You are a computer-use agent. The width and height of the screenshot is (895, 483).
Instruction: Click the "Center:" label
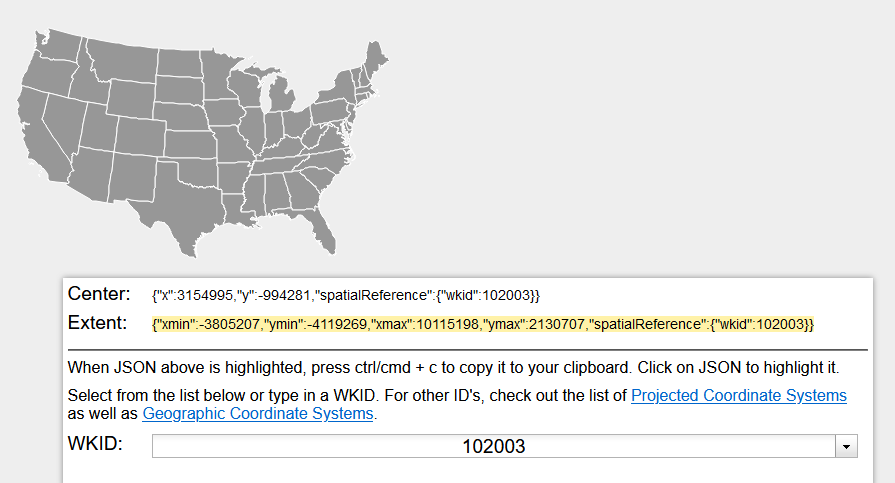click(99, 294)
